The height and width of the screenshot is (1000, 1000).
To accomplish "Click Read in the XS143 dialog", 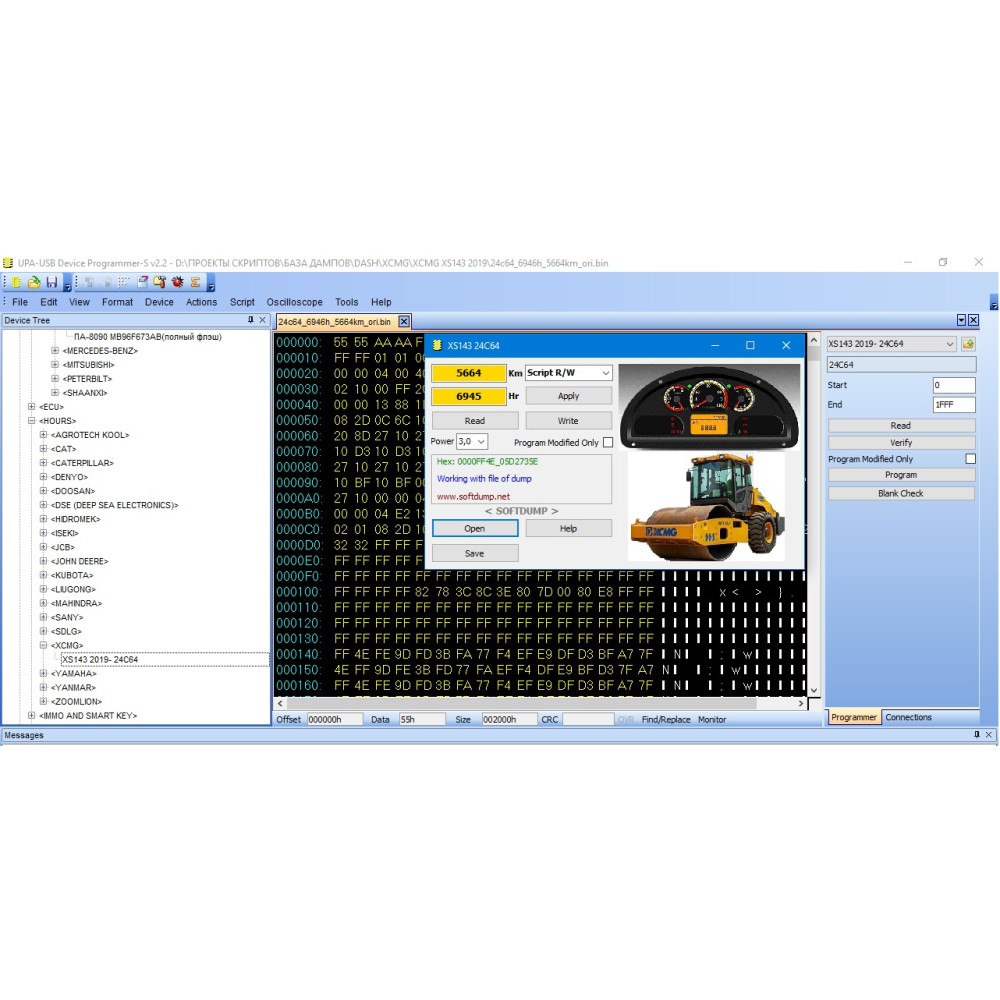I will pos(474,420).
